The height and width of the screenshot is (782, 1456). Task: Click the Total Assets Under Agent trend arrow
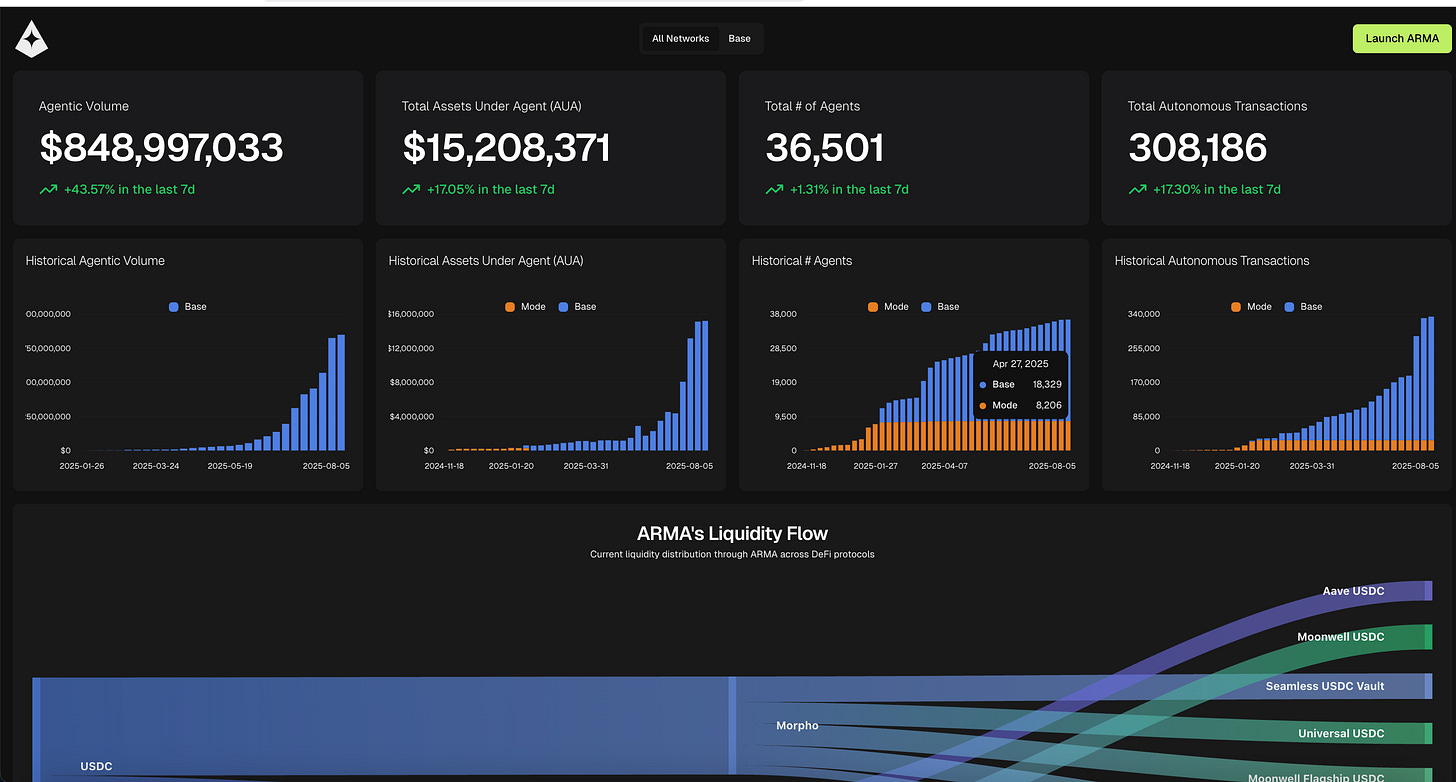point(411,189)
